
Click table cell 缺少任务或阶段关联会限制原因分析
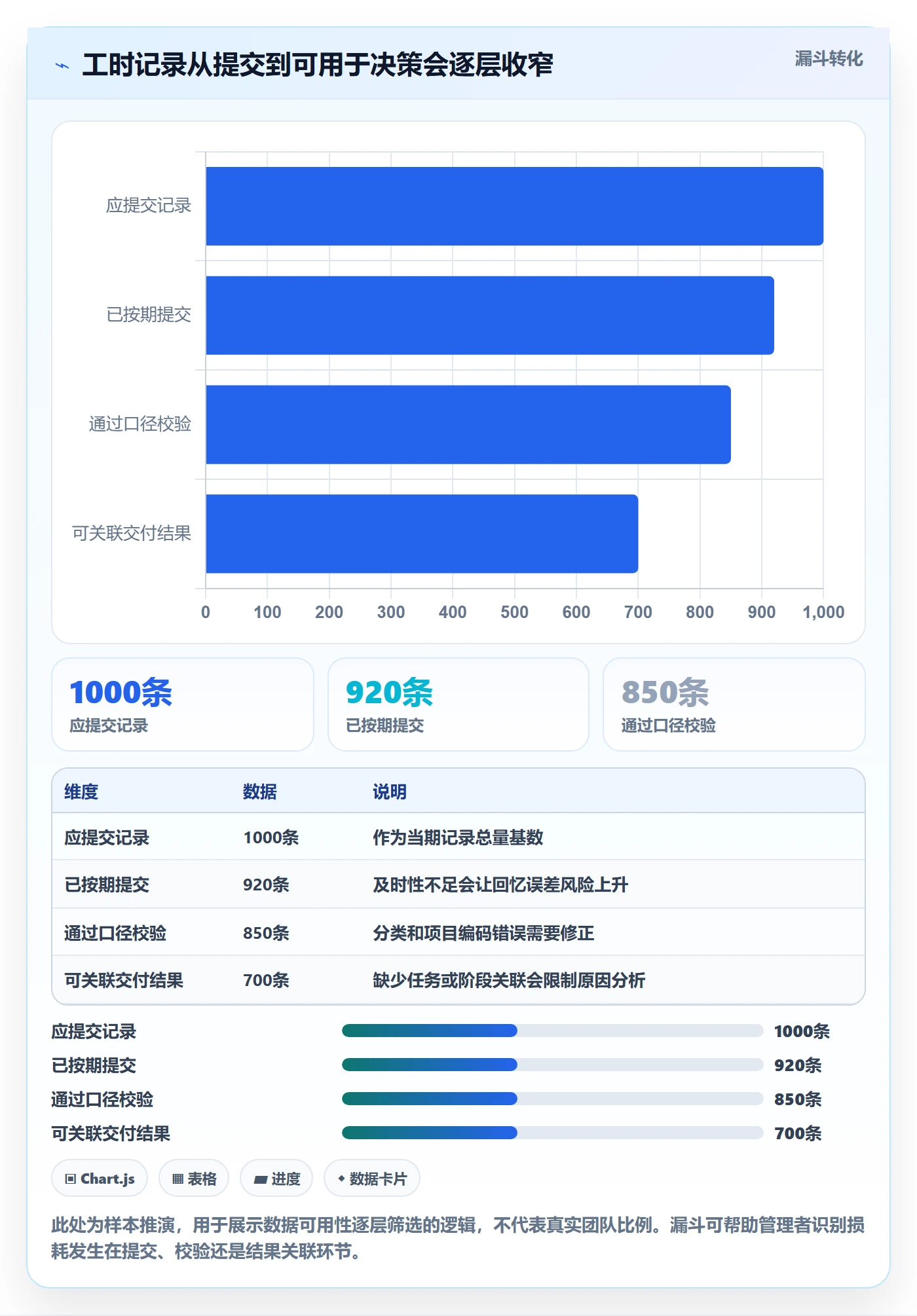pos(509,980)
